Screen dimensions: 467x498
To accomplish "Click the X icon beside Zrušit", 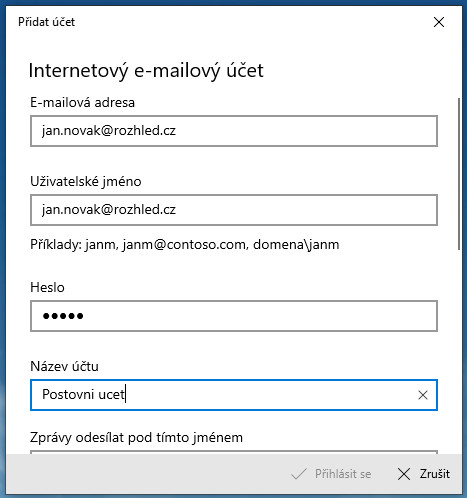I will [404, 474].
